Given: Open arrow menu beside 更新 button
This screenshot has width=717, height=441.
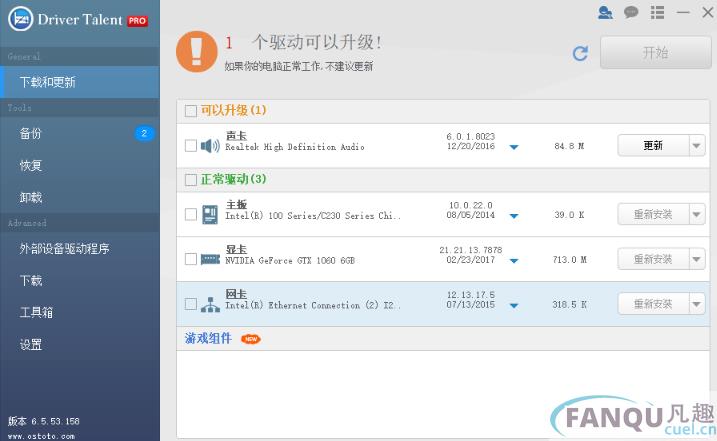Looking at the screenshot, I should (697, 146).
